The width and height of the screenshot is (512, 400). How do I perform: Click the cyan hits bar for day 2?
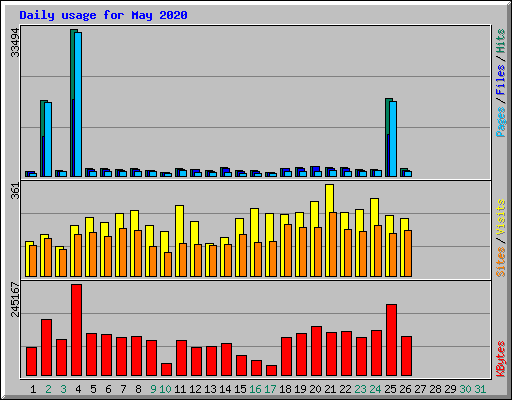[x=48, y=139]
